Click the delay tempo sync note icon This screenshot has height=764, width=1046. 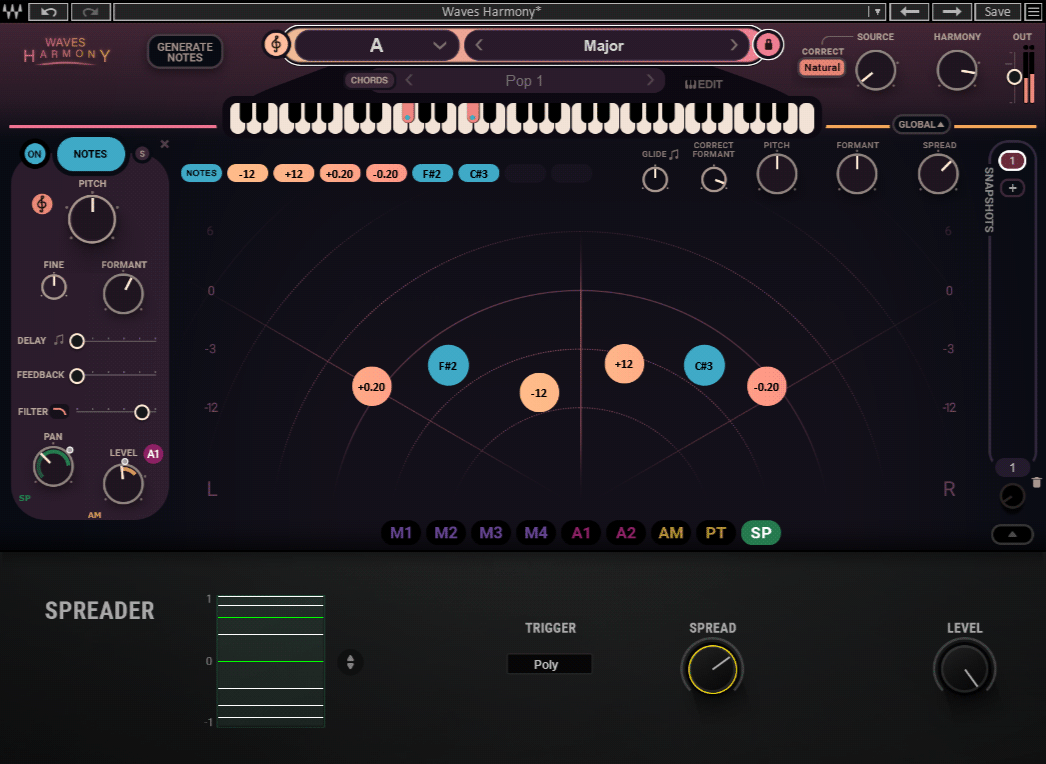[x=59, y=340]
